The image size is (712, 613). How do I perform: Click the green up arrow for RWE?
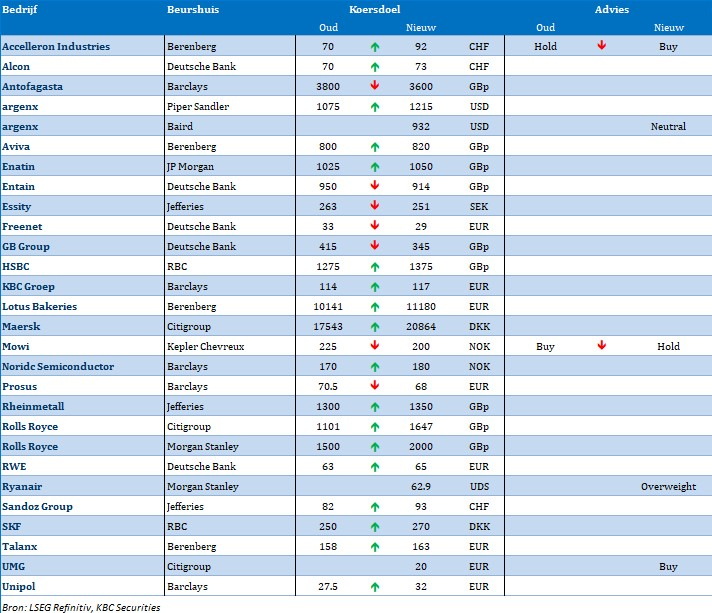tap(375, 466)
